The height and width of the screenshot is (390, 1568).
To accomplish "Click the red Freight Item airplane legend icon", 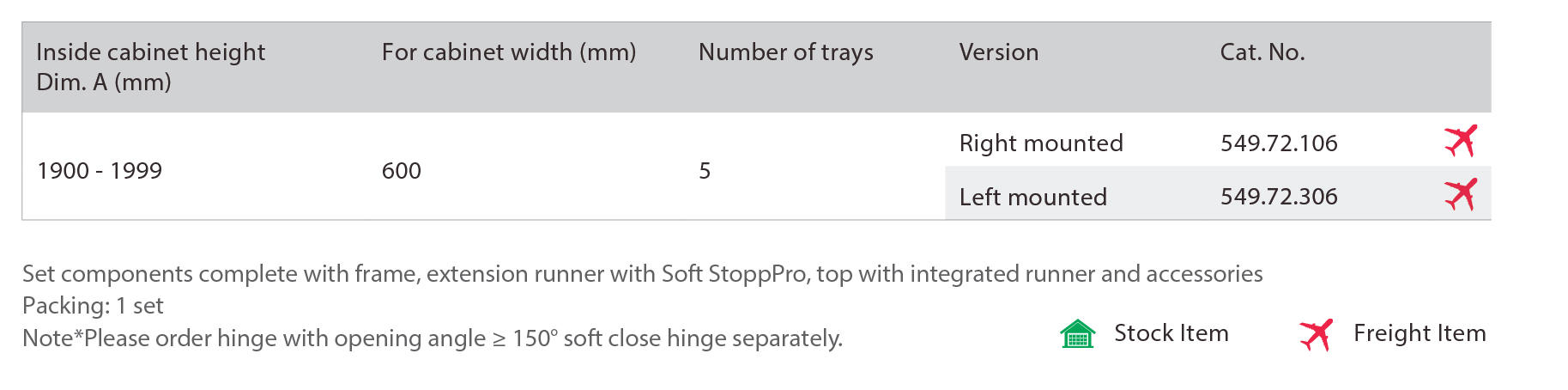I will (x=1316, y=334).
